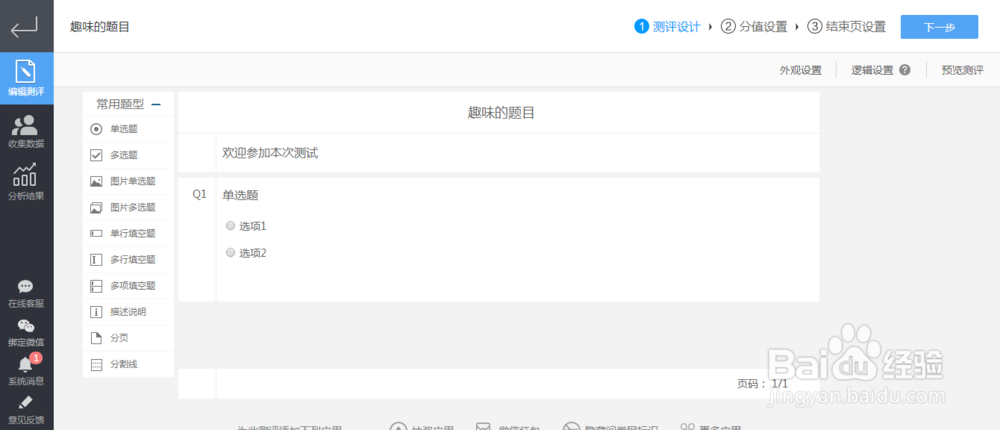Image resolution: width=1000 pixels, height=430 pixels.
Task: Open 系统消息 notifications bell
Action: pos(26,365)
